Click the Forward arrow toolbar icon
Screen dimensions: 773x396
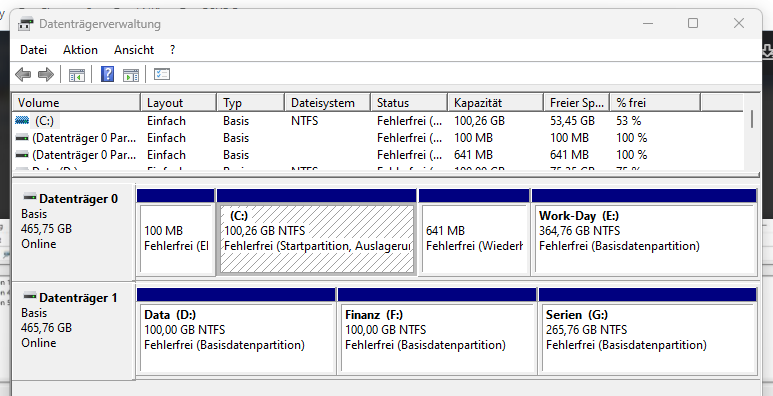[46, 74]
